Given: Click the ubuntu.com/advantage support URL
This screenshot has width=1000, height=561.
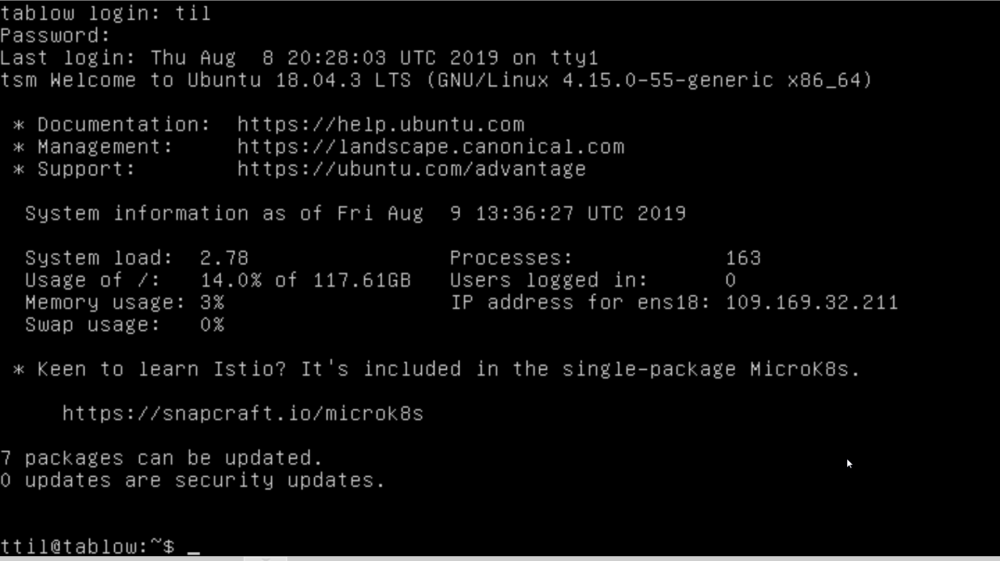Looking at the screenshot, I should tap(411, 169).
